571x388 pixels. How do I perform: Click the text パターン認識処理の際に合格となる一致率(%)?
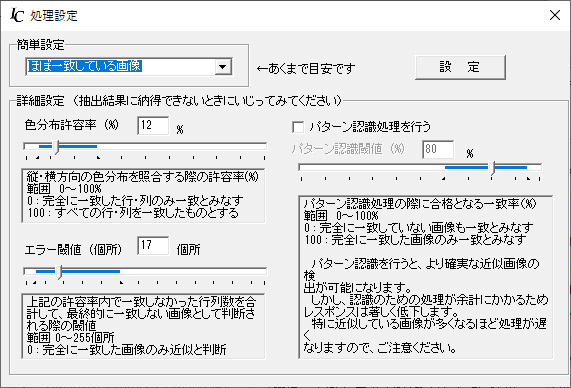(x=420, y=204)
